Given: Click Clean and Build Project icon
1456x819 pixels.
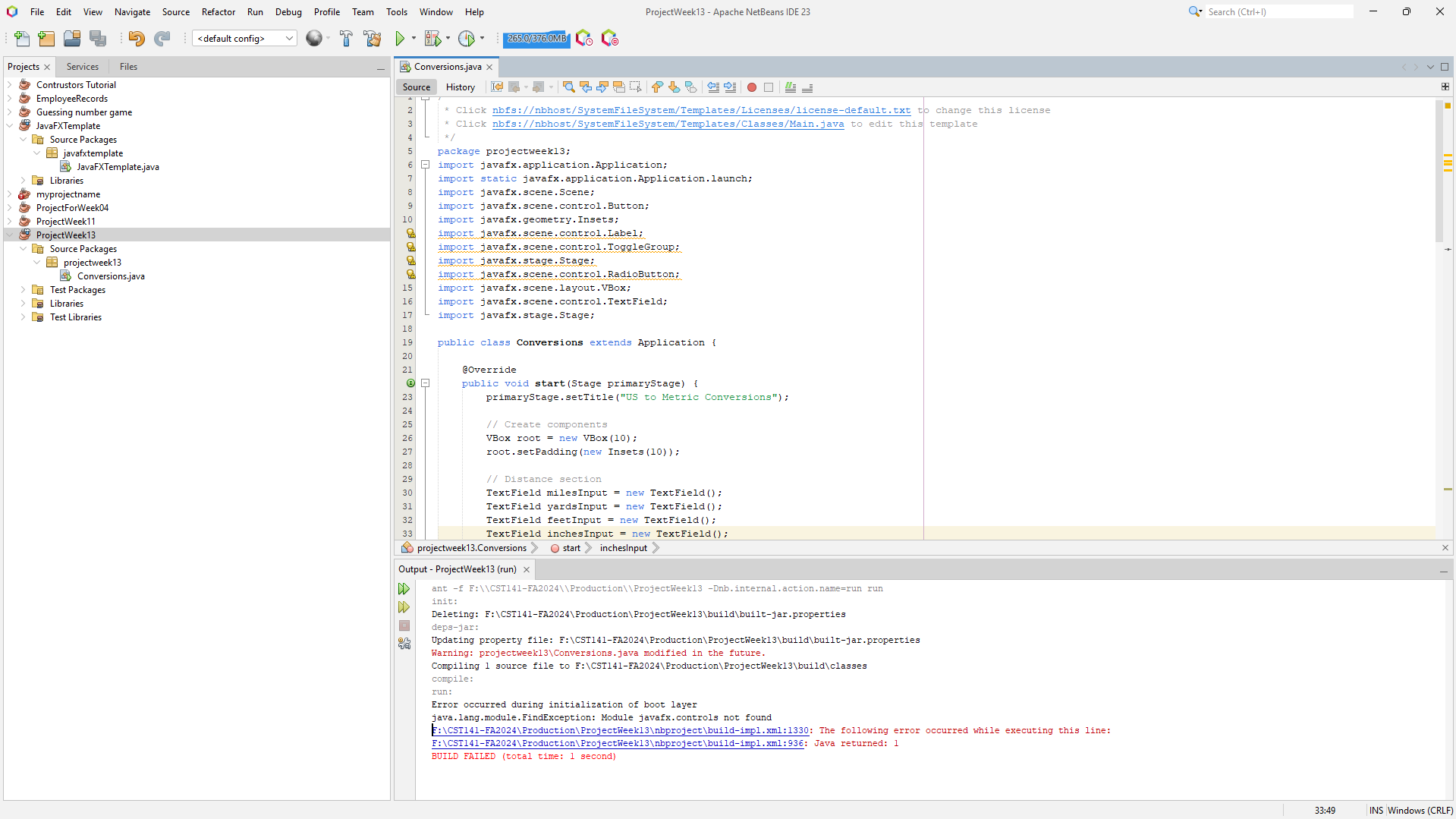Looking at the screenshot, I should coord(372,39).
